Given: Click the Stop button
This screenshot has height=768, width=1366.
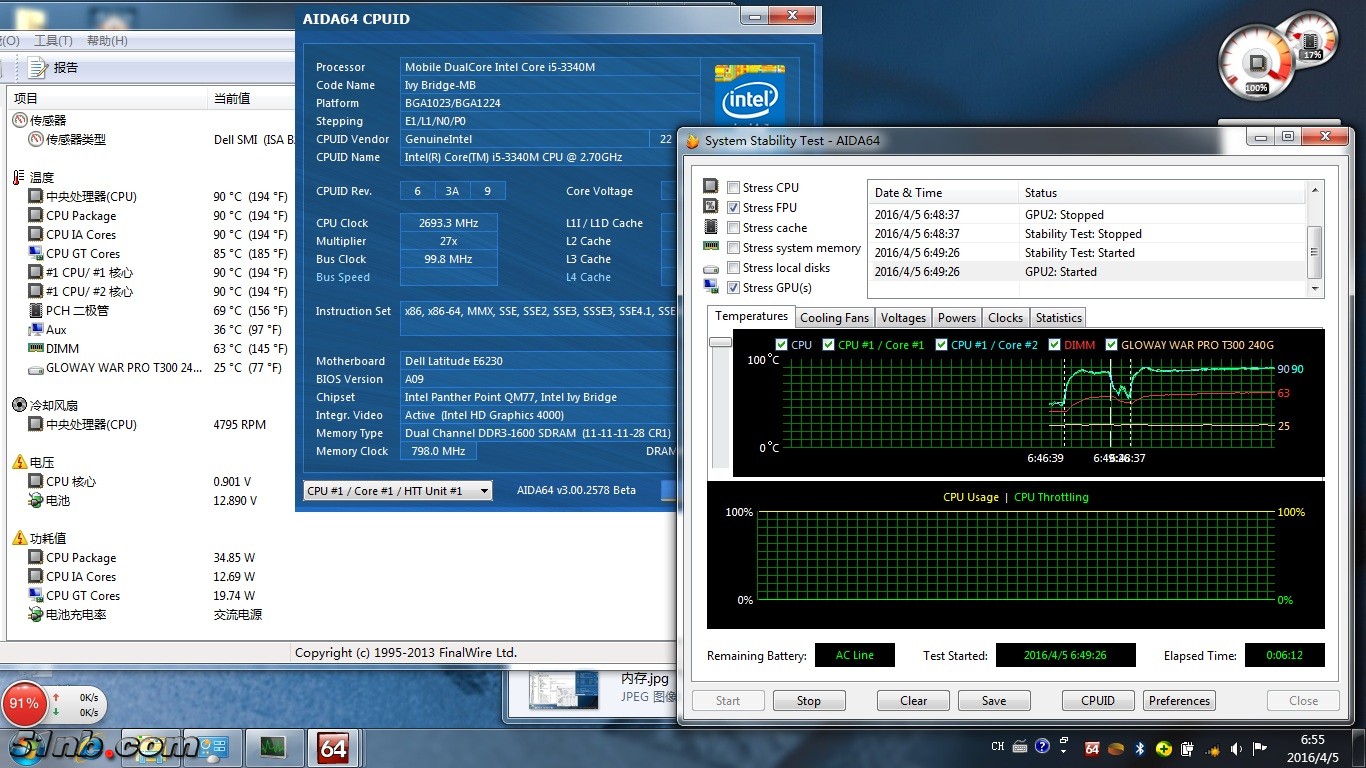Looking at the screenshot, I should coord(809,701).
